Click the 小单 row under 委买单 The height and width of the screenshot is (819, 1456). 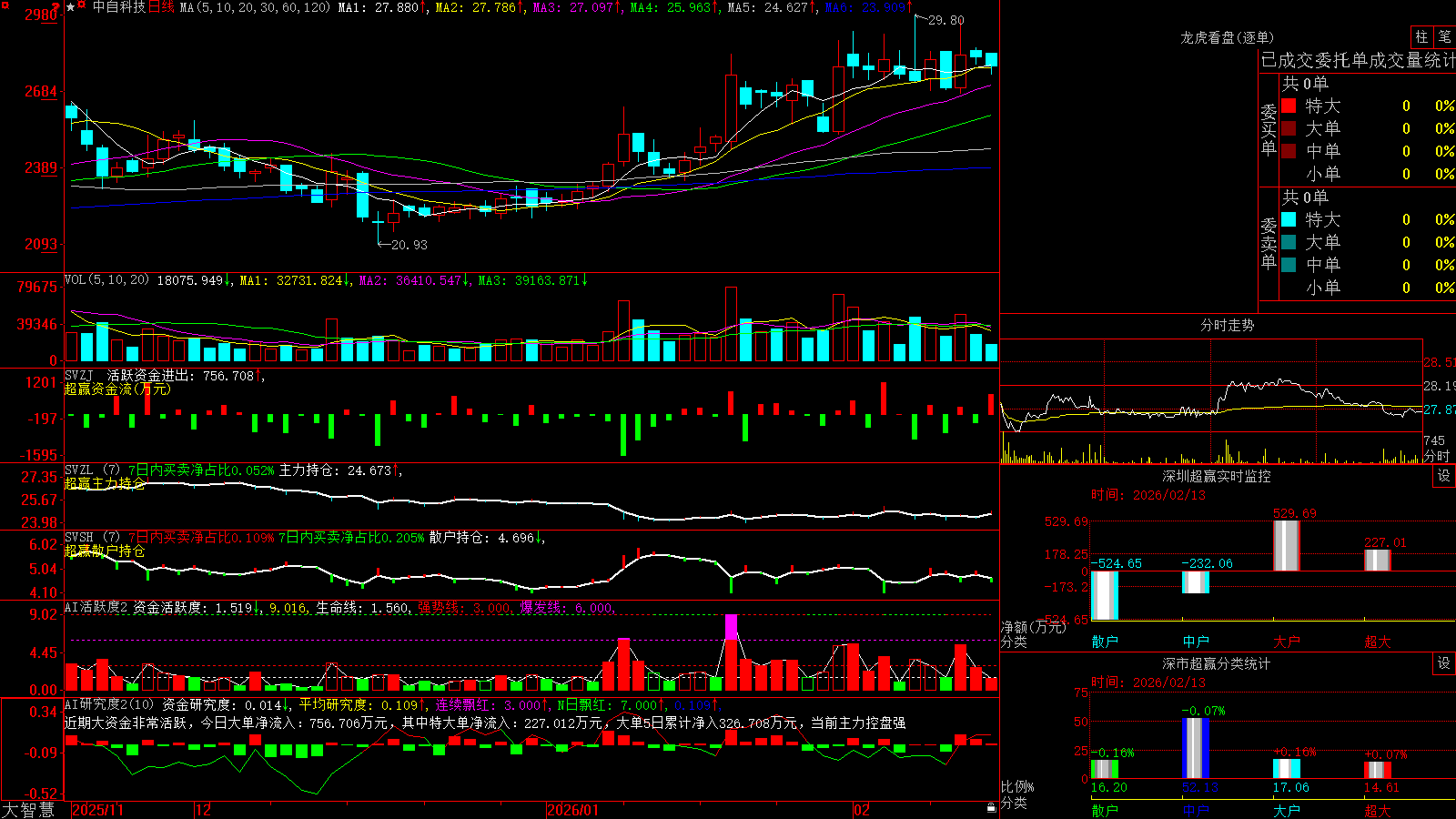tap(1369, 174)
